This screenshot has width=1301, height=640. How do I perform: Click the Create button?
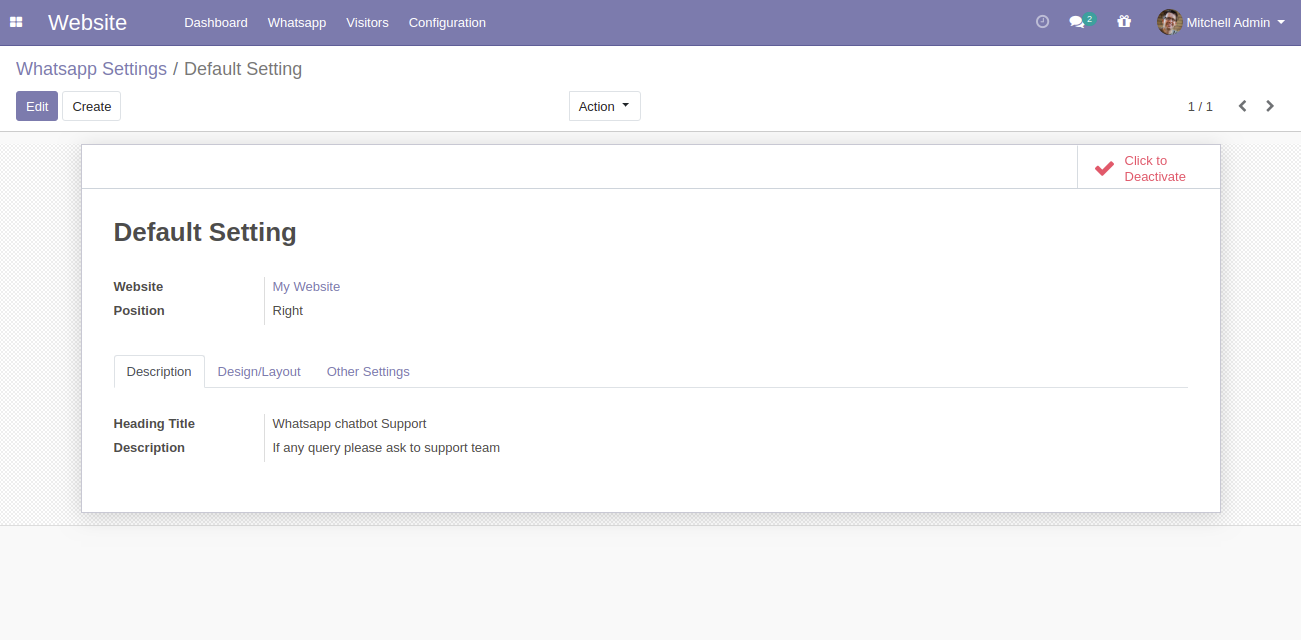click(91, 106)
